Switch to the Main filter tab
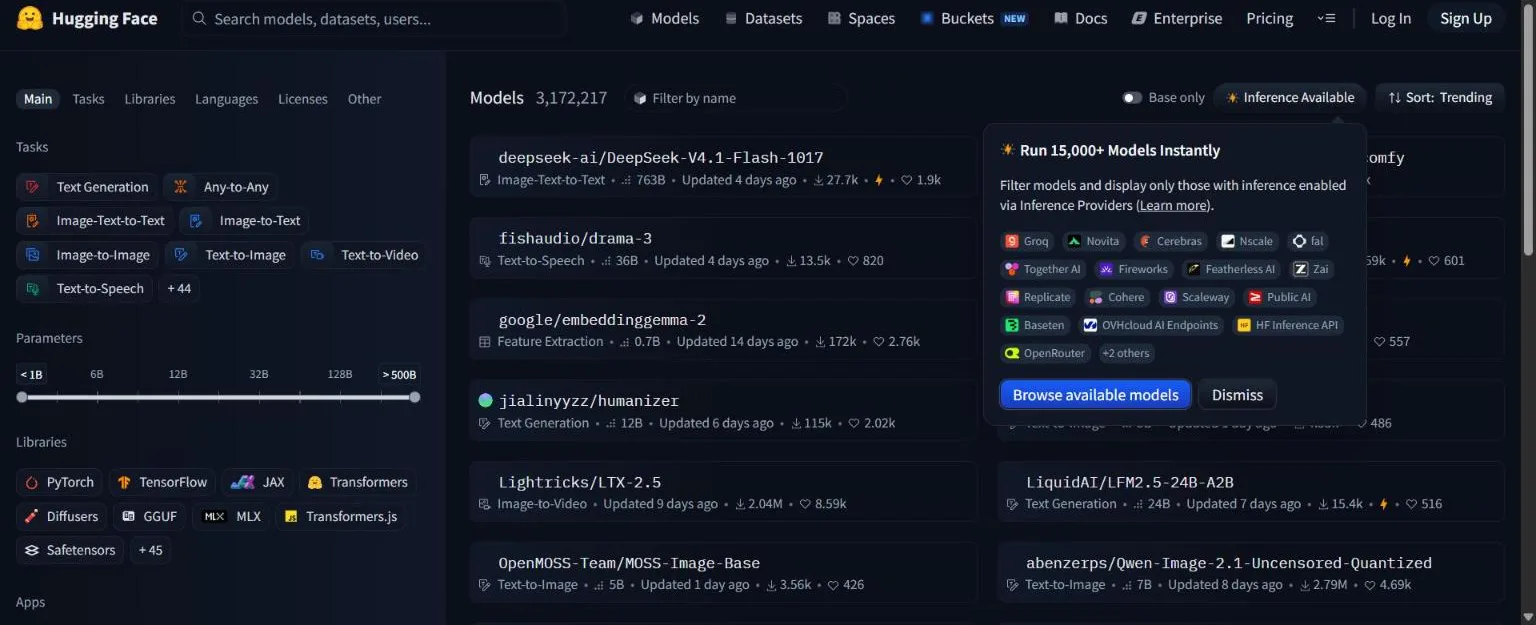Screen dimensions: 1536x625 38,99
